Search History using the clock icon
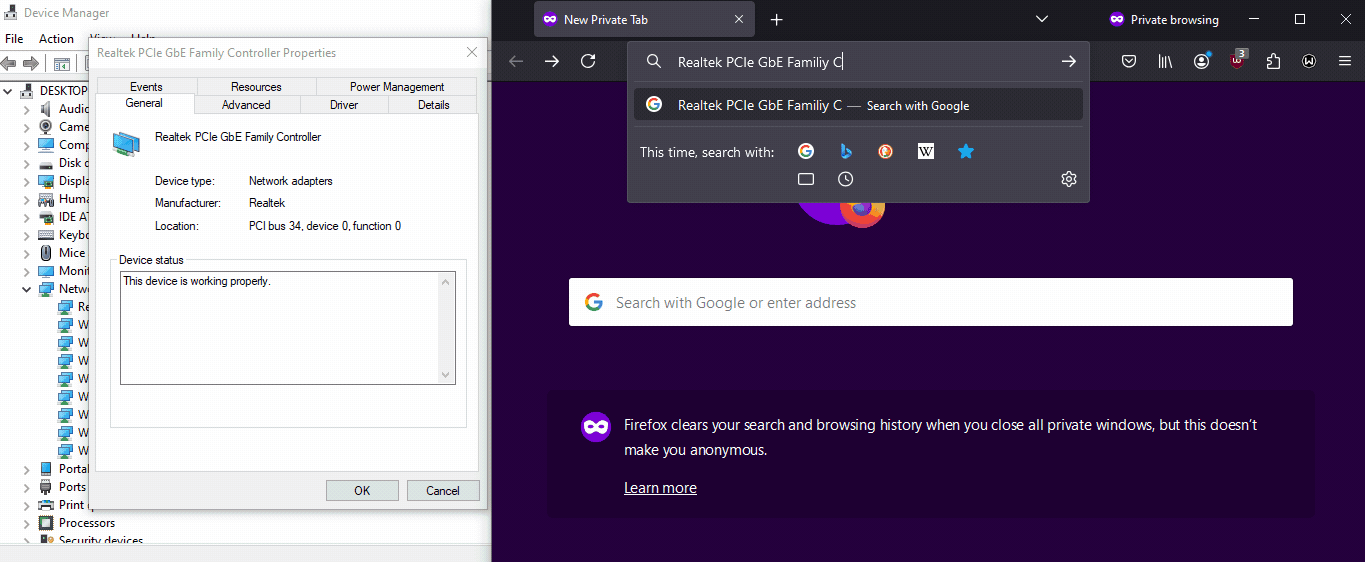Image resolution: width=1365 pixels, height=562 pixels. click(x=846, y=179)
